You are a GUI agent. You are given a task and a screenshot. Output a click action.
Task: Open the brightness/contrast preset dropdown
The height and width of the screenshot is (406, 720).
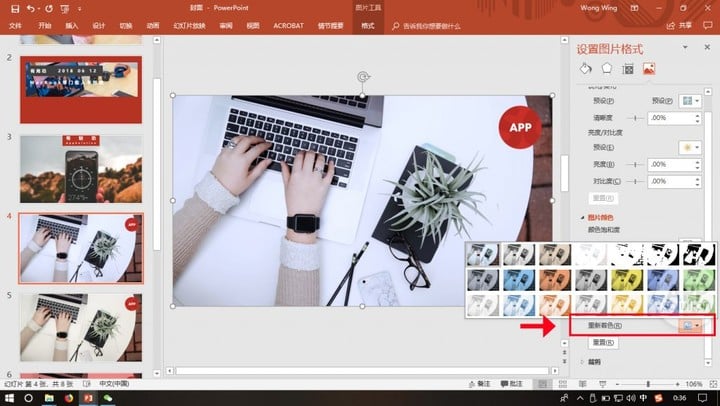click(x=690, y=147)
